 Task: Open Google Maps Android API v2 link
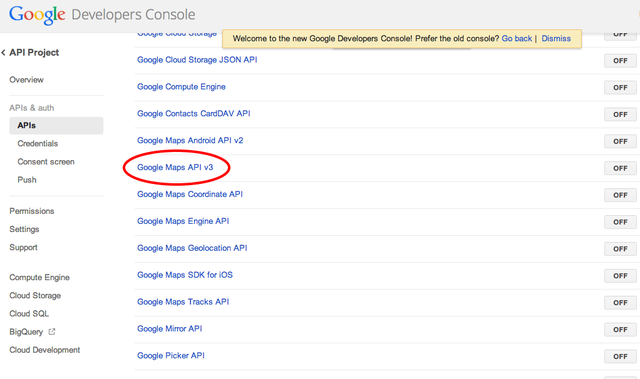[190, 141]
